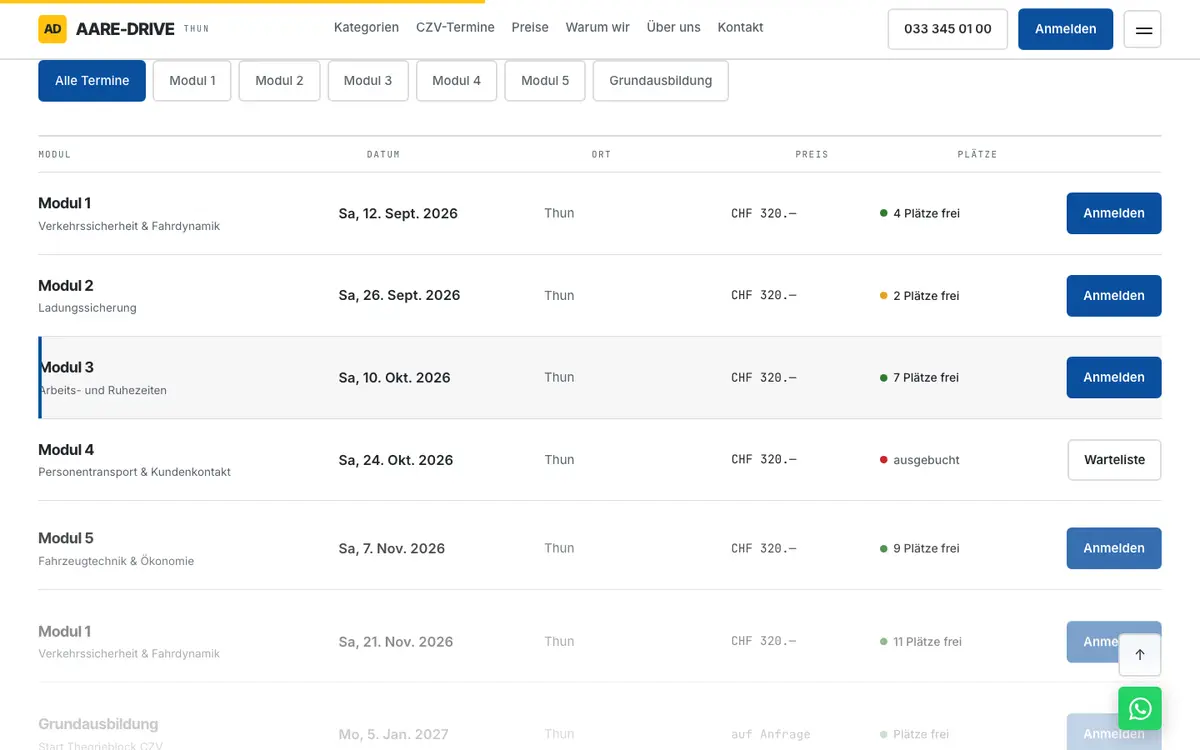This screenshot has width=1200, height=750.
Task: Call the phone number 033 345 01 00
Action: click(x=948, y=29)
